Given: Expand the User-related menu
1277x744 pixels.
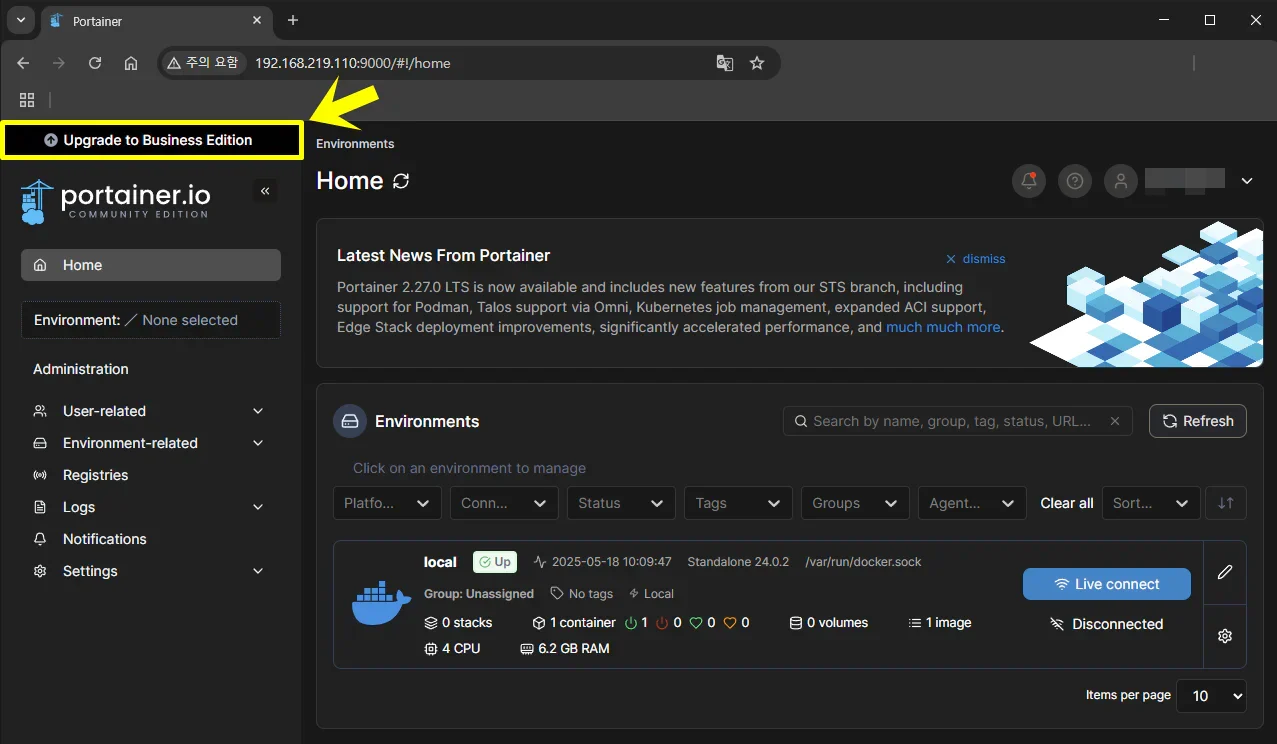Looking at the screenshot, I should pos(151,411).
